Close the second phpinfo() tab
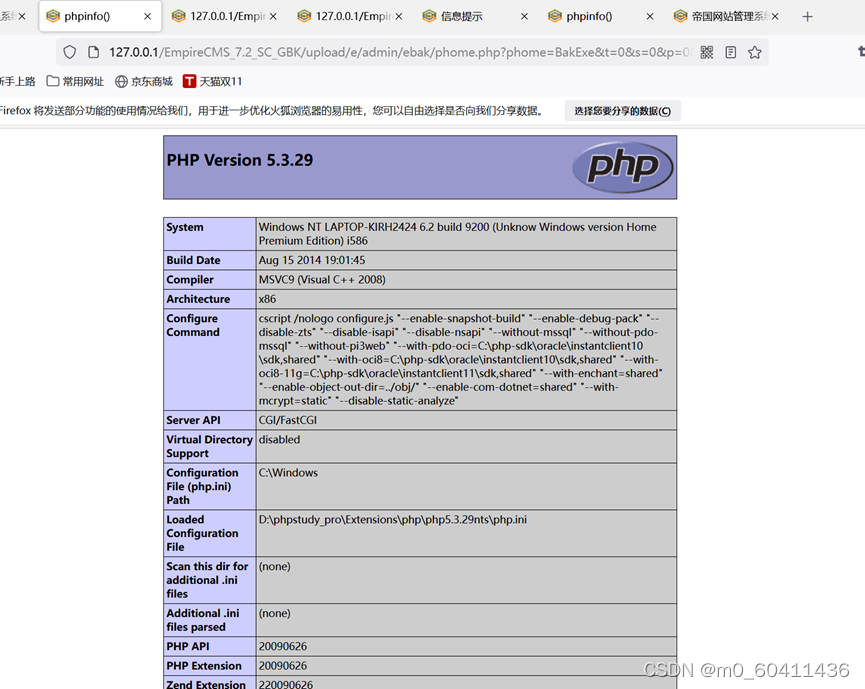 click(650, 17)
